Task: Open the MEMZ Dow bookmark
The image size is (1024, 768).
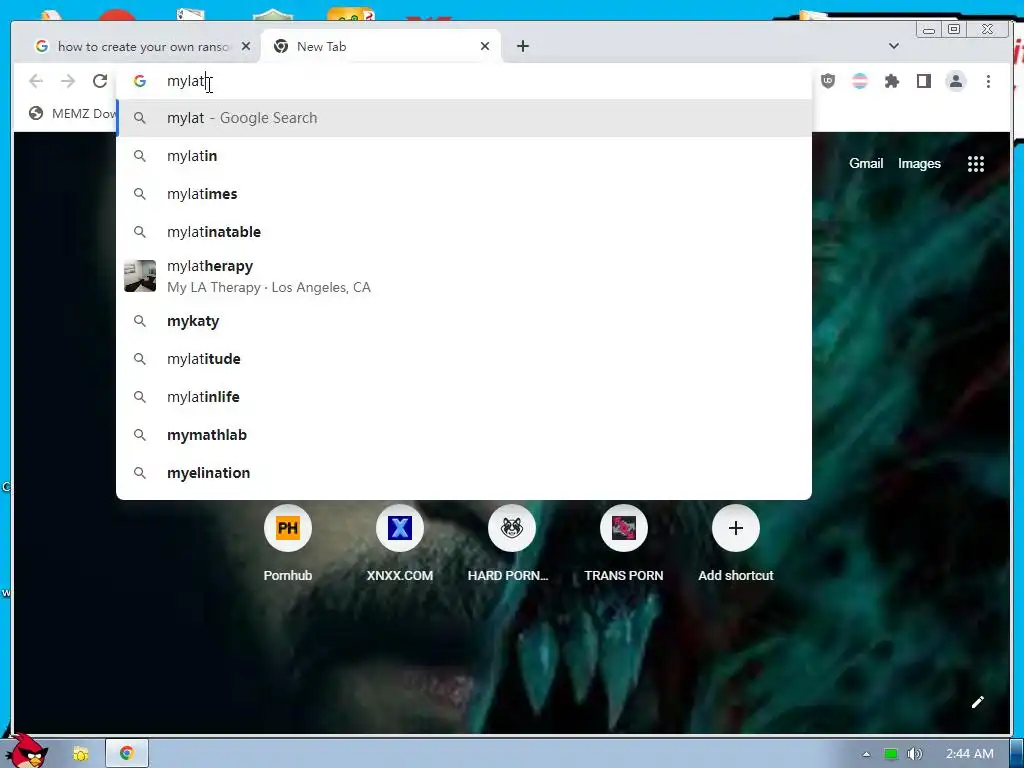Action: coord(72,114)
